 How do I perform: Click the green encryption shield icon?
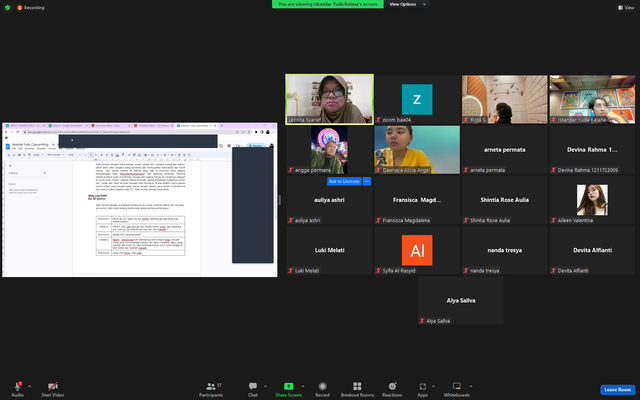pyautogui.click(x=7, y=7)
